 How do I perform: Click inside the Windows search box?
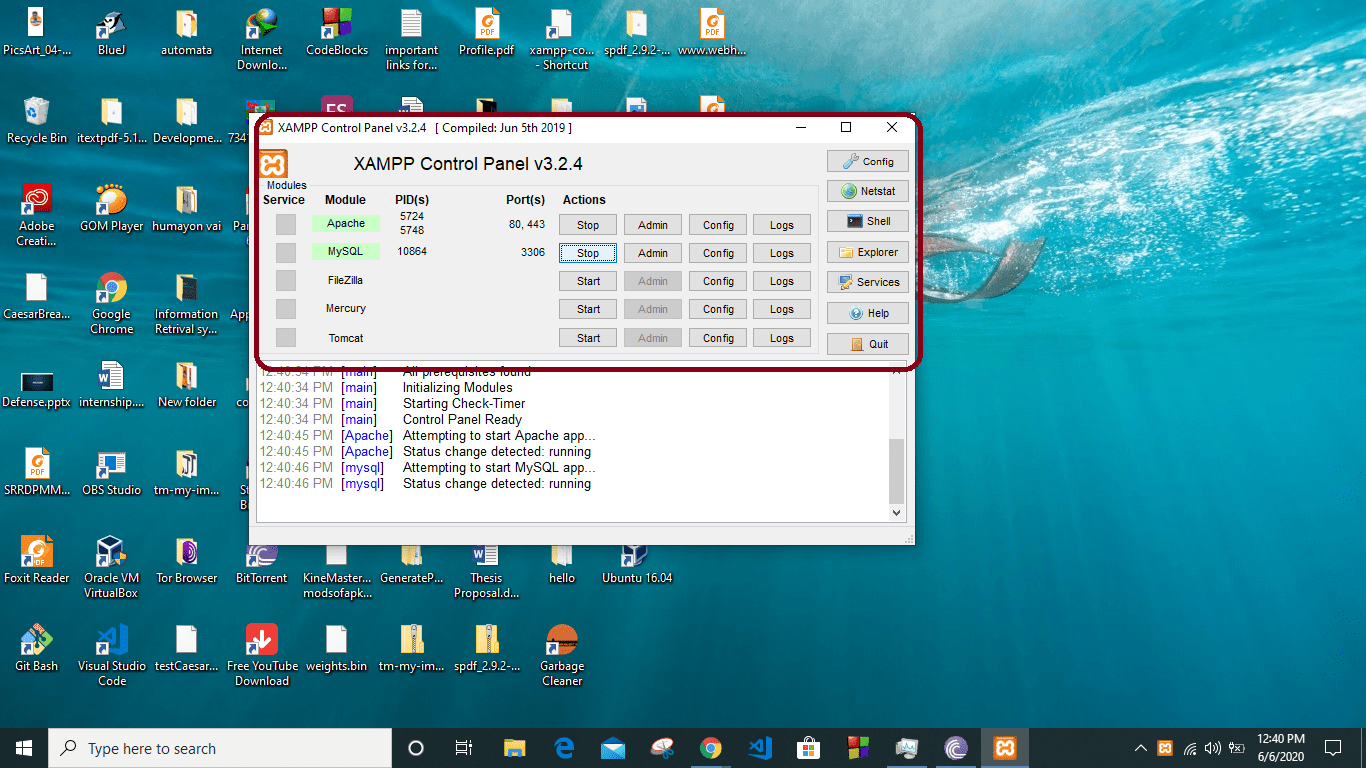coord(220,747)
